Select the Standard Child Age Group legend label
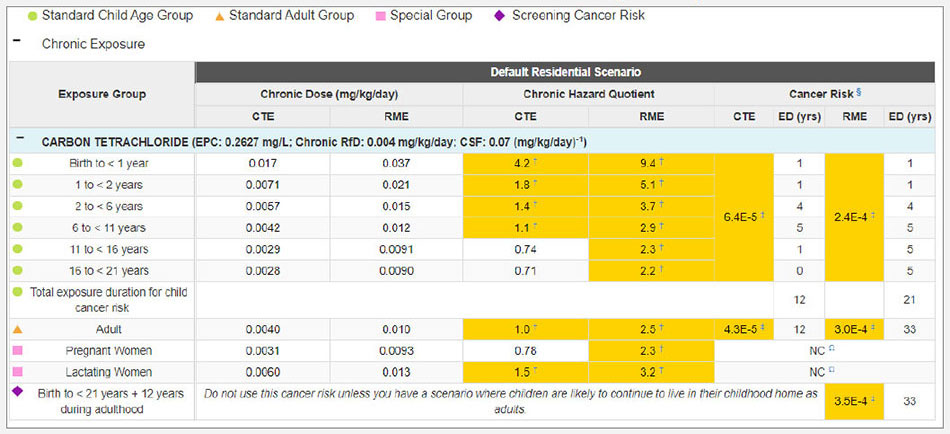The image size is (950, 434). (118, 16)
